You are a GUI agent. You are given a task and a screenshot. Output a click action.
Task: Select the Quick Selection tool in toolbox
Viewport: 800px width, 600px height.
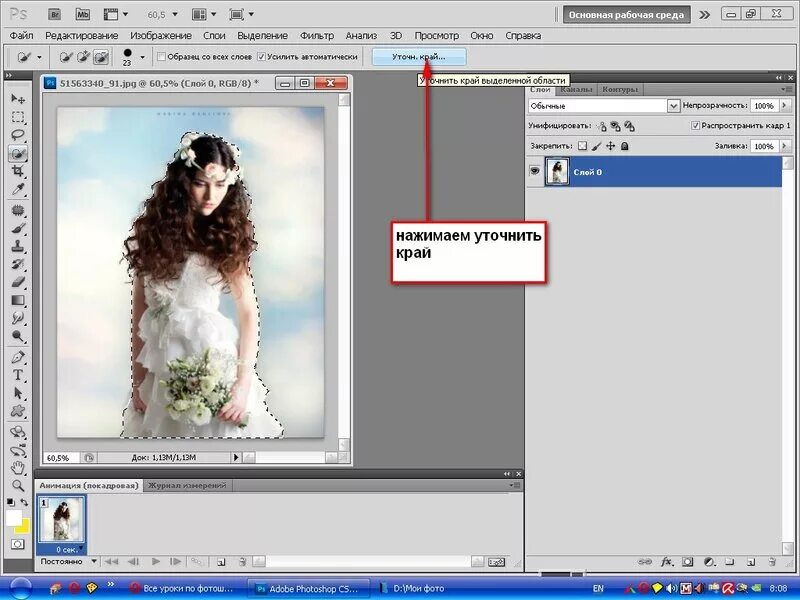coord(18,153)
